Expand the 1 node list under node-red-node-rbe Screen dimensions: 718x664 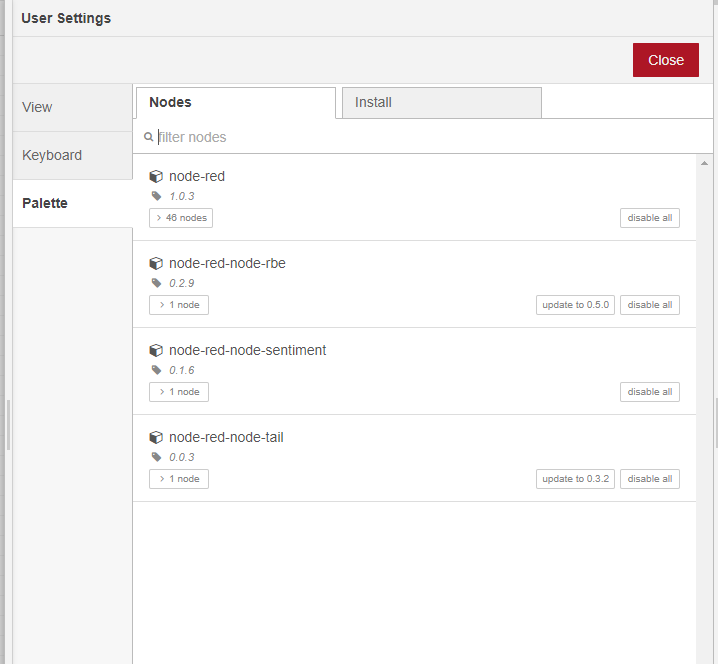coord(179,305)
